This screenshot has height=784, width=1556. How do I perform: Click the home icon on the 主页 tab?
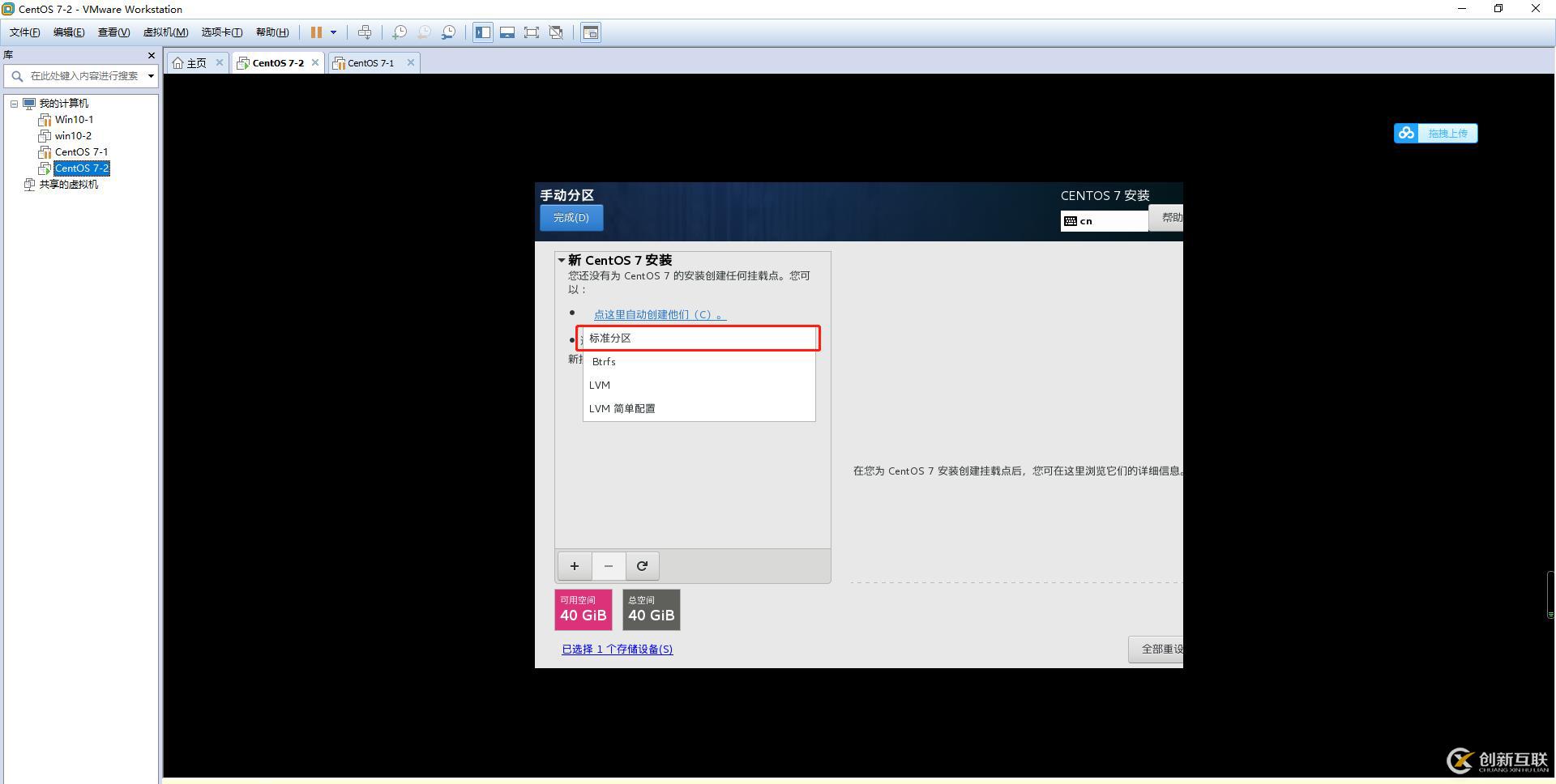(178, 63)
